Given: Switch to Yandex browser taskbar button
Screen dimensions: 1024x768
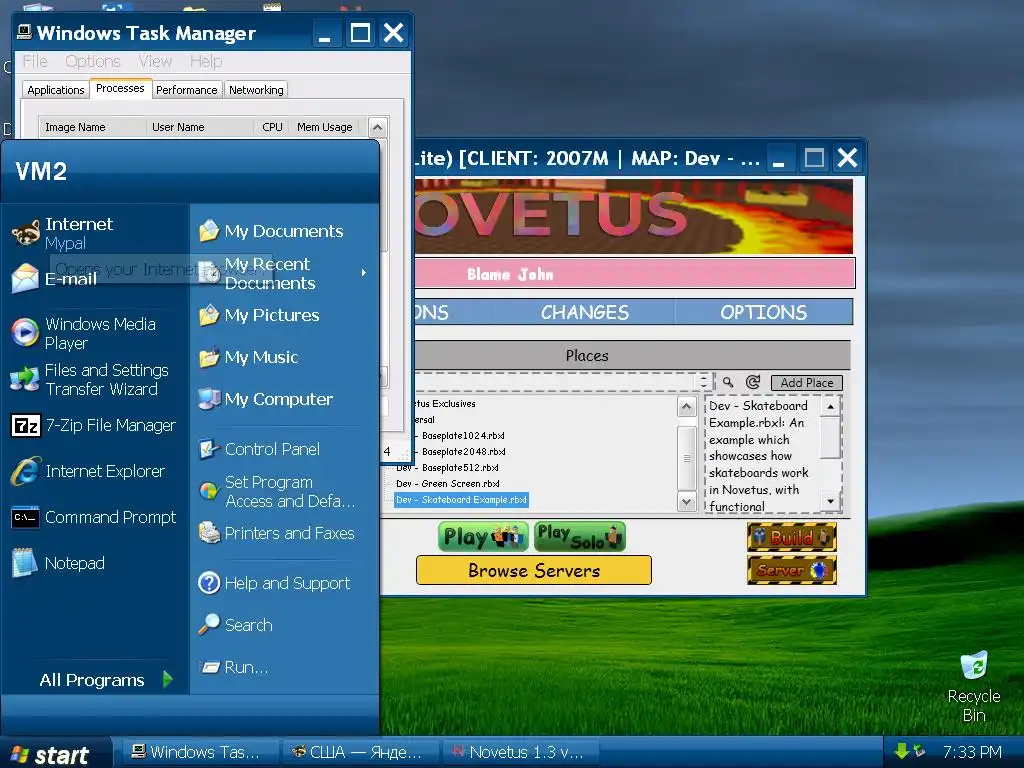Looking at the screenshot, I should (x=358, y=752).
